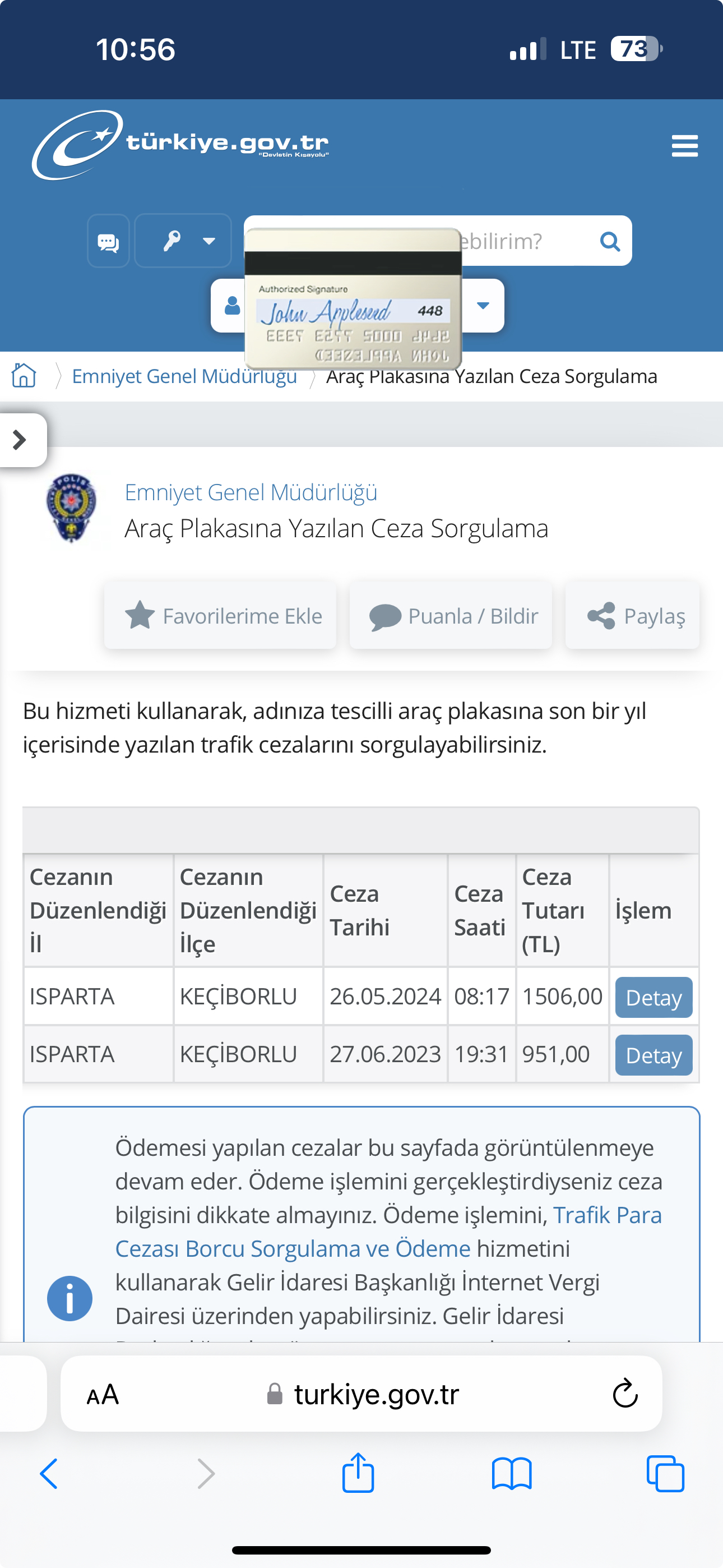Image resolution: width=723 pixels, height=1568 pixels.
Task: Open the Emniyet Genel Müdürlüğü breadcrumb
Action: (x=184, y=376)
